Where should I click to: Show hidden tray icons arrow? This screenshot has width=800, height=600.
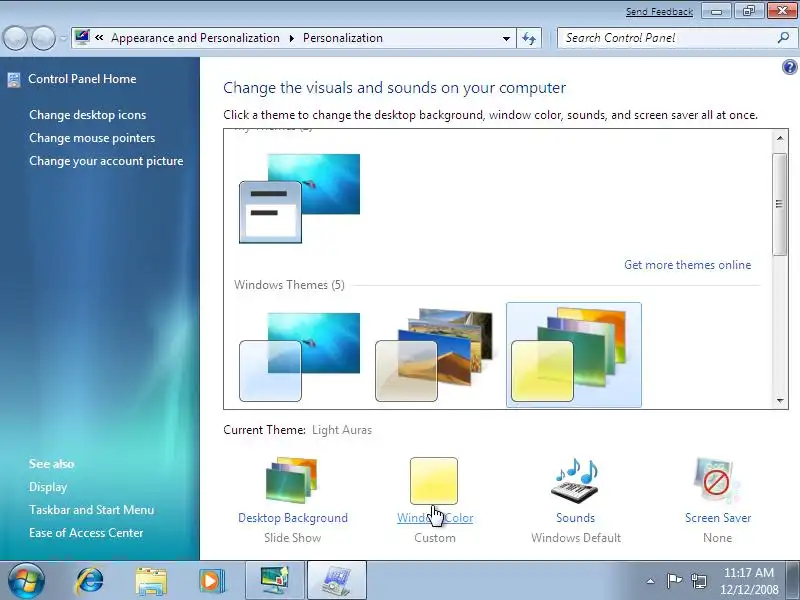coord(651,581)
